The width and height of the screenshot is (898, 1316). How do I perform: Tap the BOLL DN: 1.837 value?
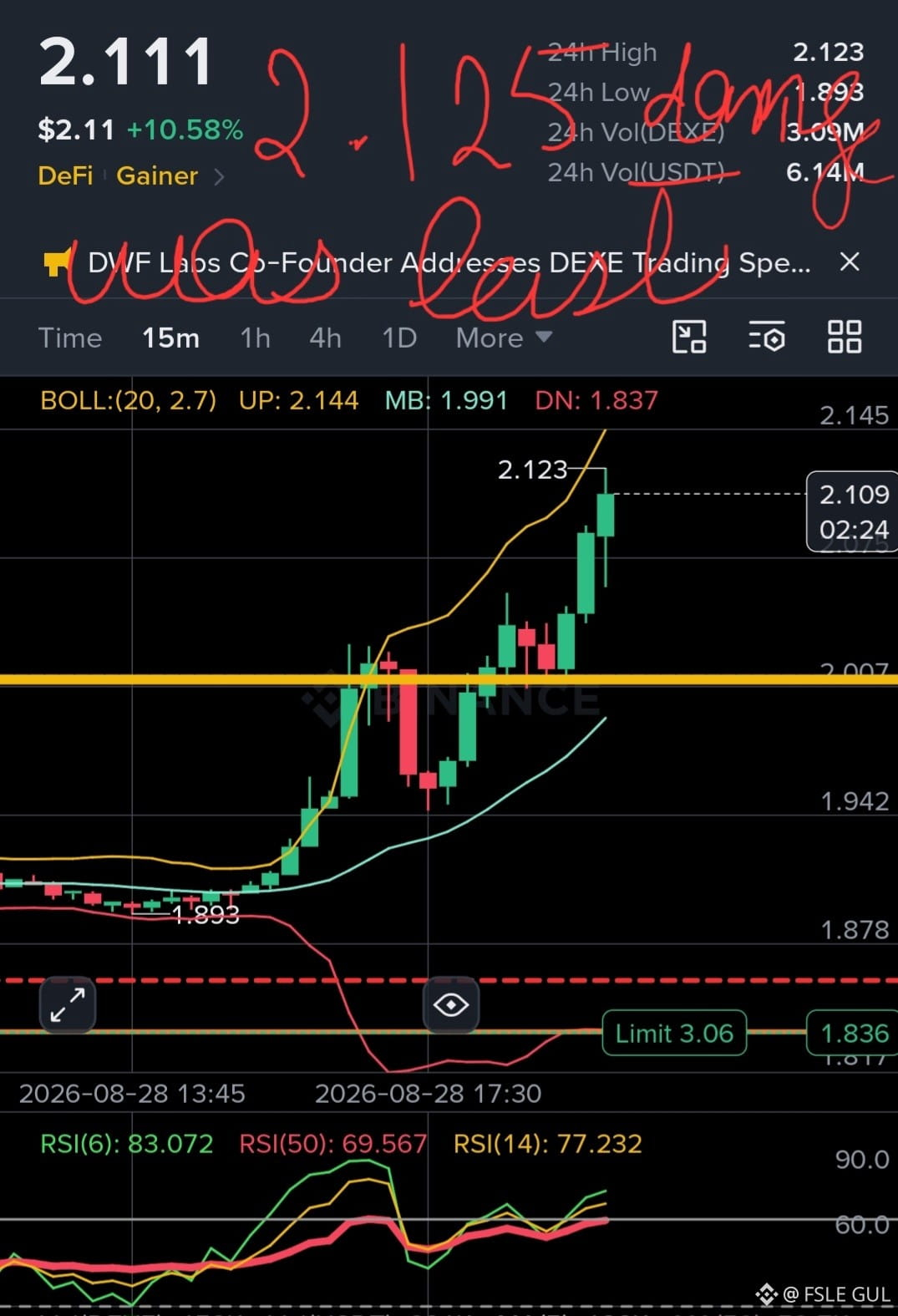click(x=596, y=400)
